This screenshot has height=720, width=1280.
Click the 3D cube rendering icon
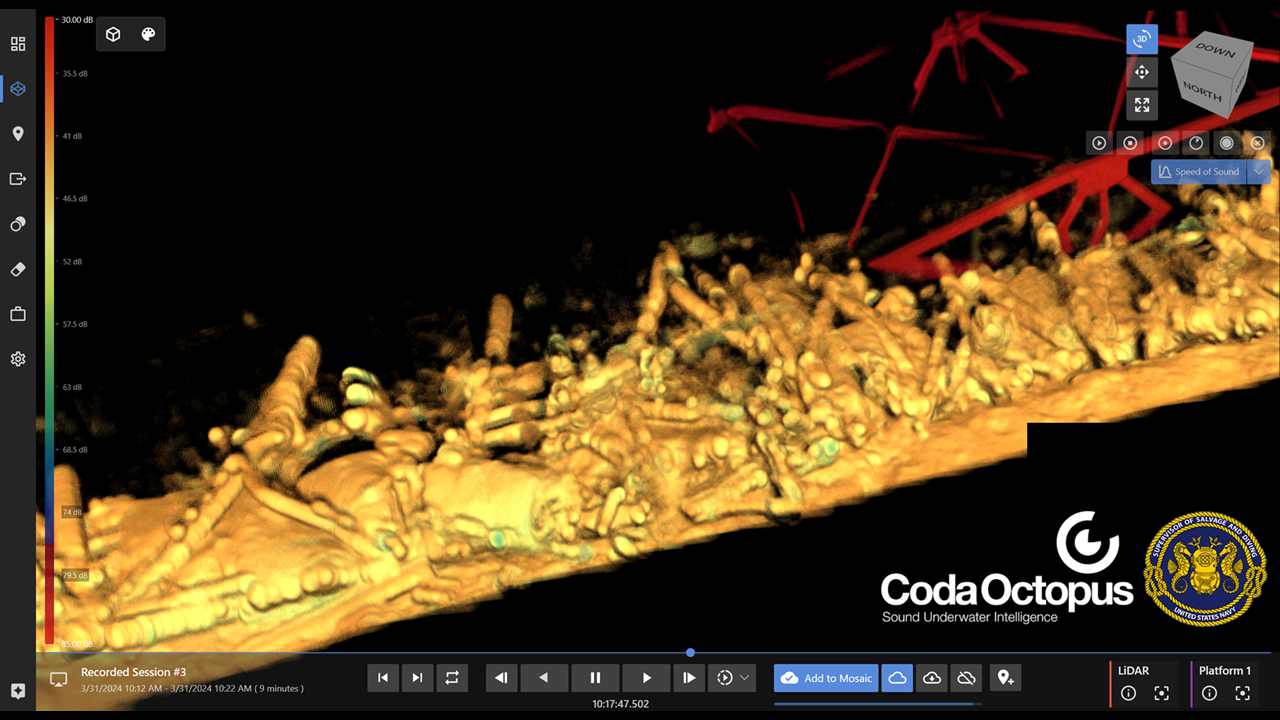point(114,34)
